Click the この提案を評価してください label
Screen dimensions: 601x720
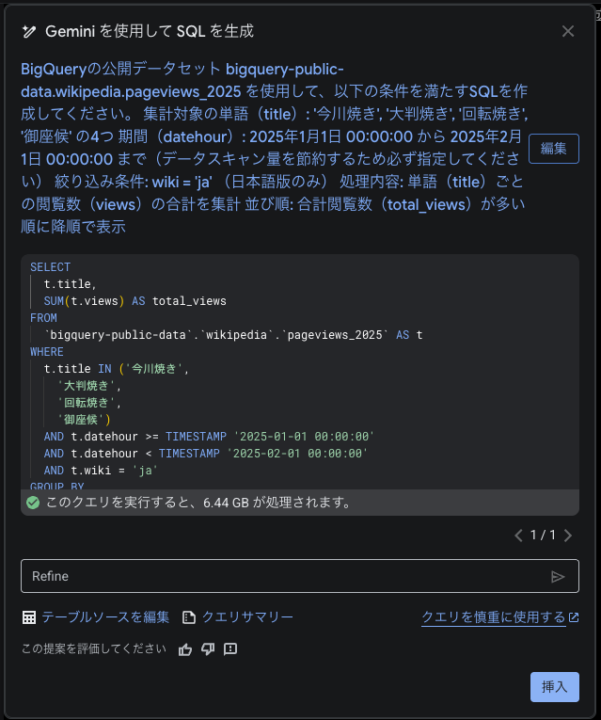coord(94,649)
